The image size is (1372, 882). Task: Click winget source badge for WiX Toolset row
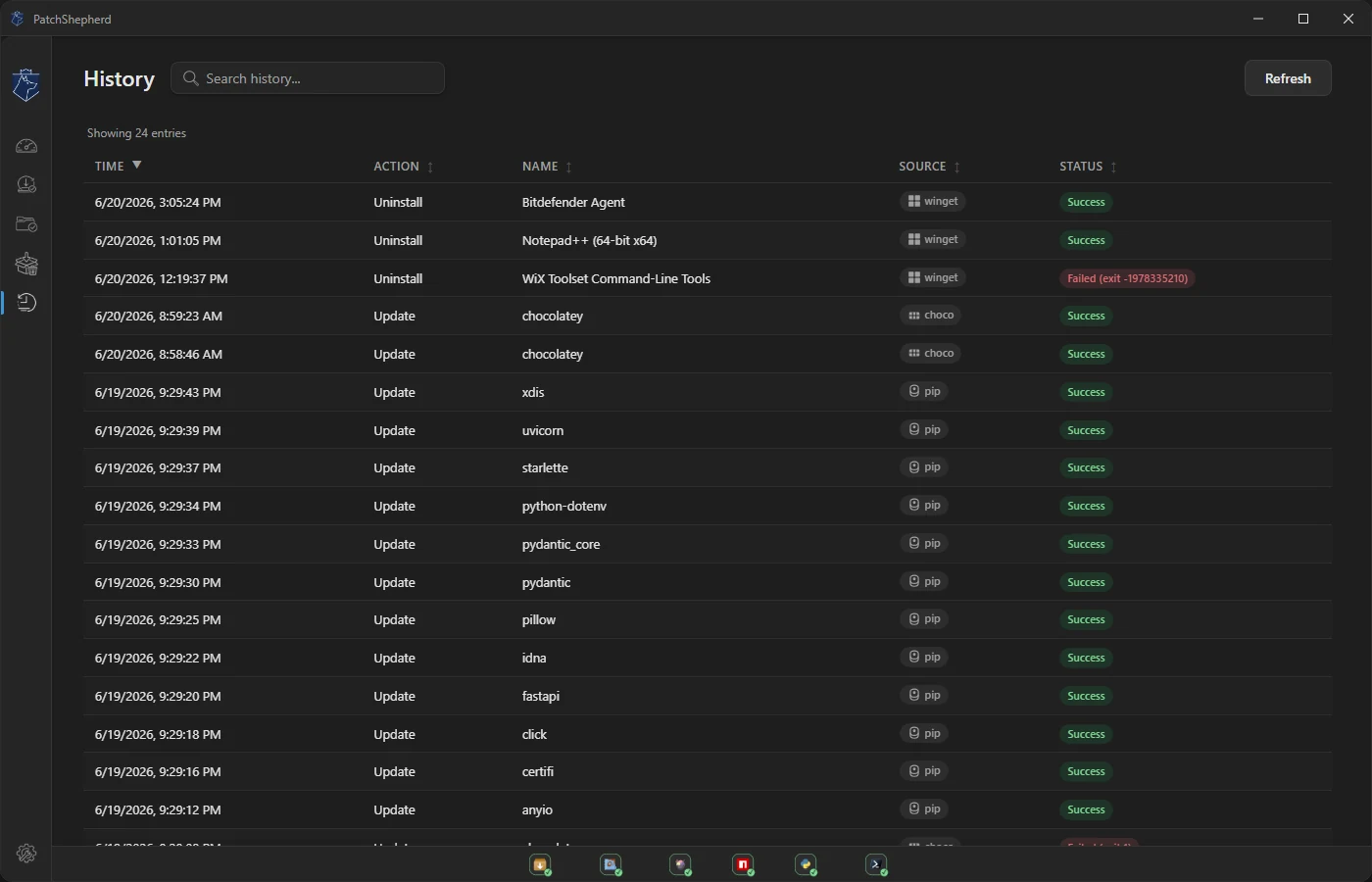tap(933, 277)
